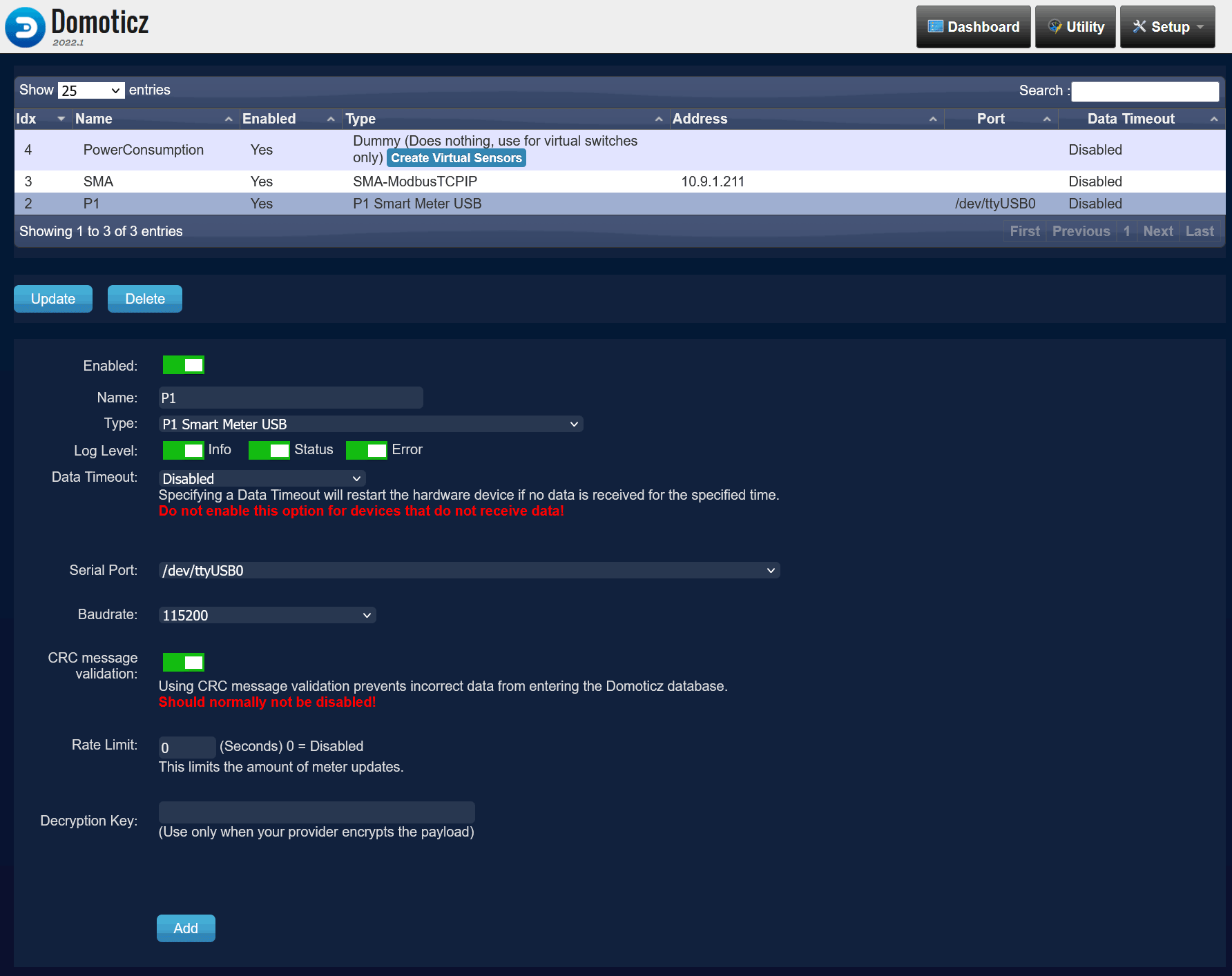Sort table by Name column
The height and width of the screenshot is (976, 1232).
pos(155,119)
